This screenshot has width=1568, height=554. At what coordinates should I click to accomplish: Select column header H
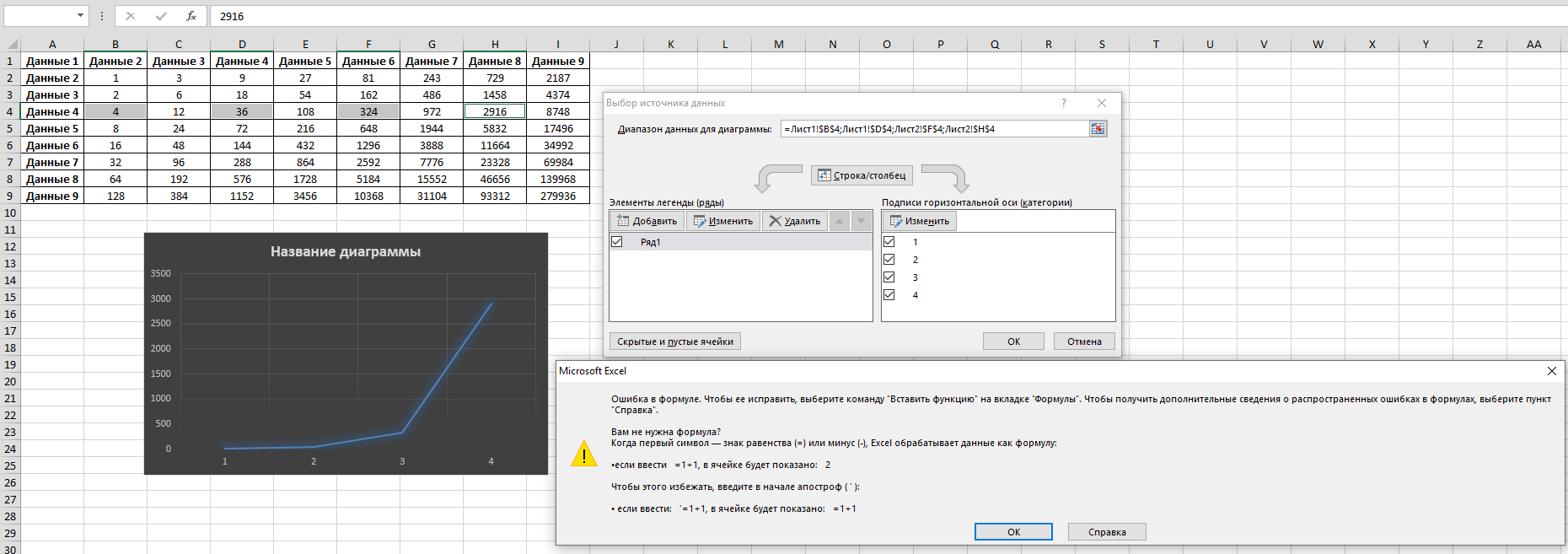coord(495,44)
